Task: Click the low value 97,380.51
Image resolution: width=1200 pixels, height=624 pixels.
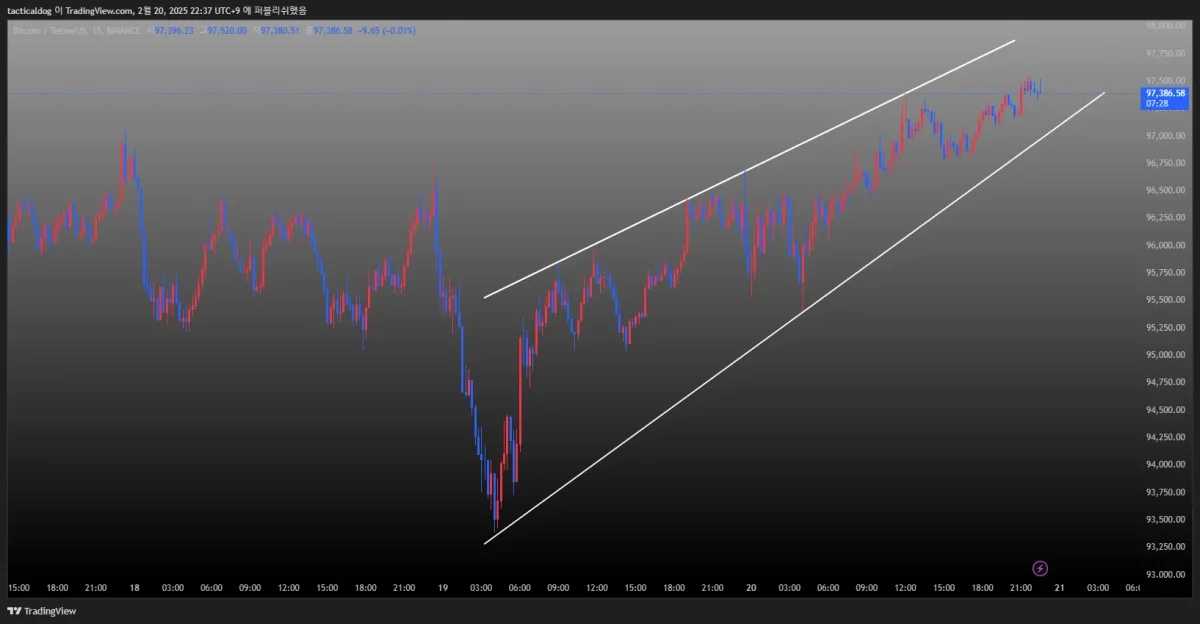Action: pos(282,31)
